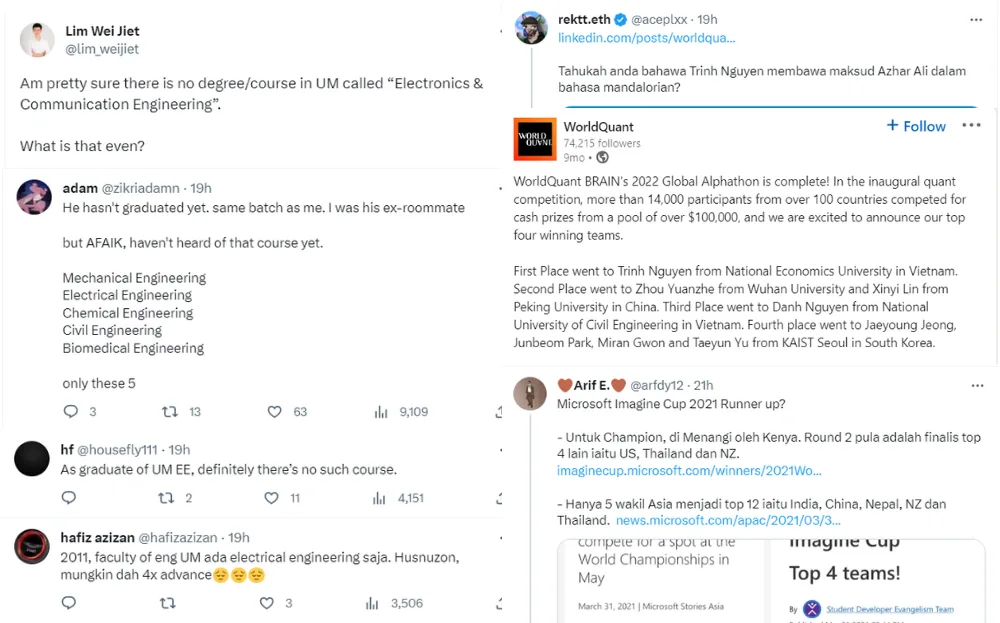This screenshot has width=1000, height=623.
Task: Retweet hafiz azizan's tweet
Action: coord(168,603)
